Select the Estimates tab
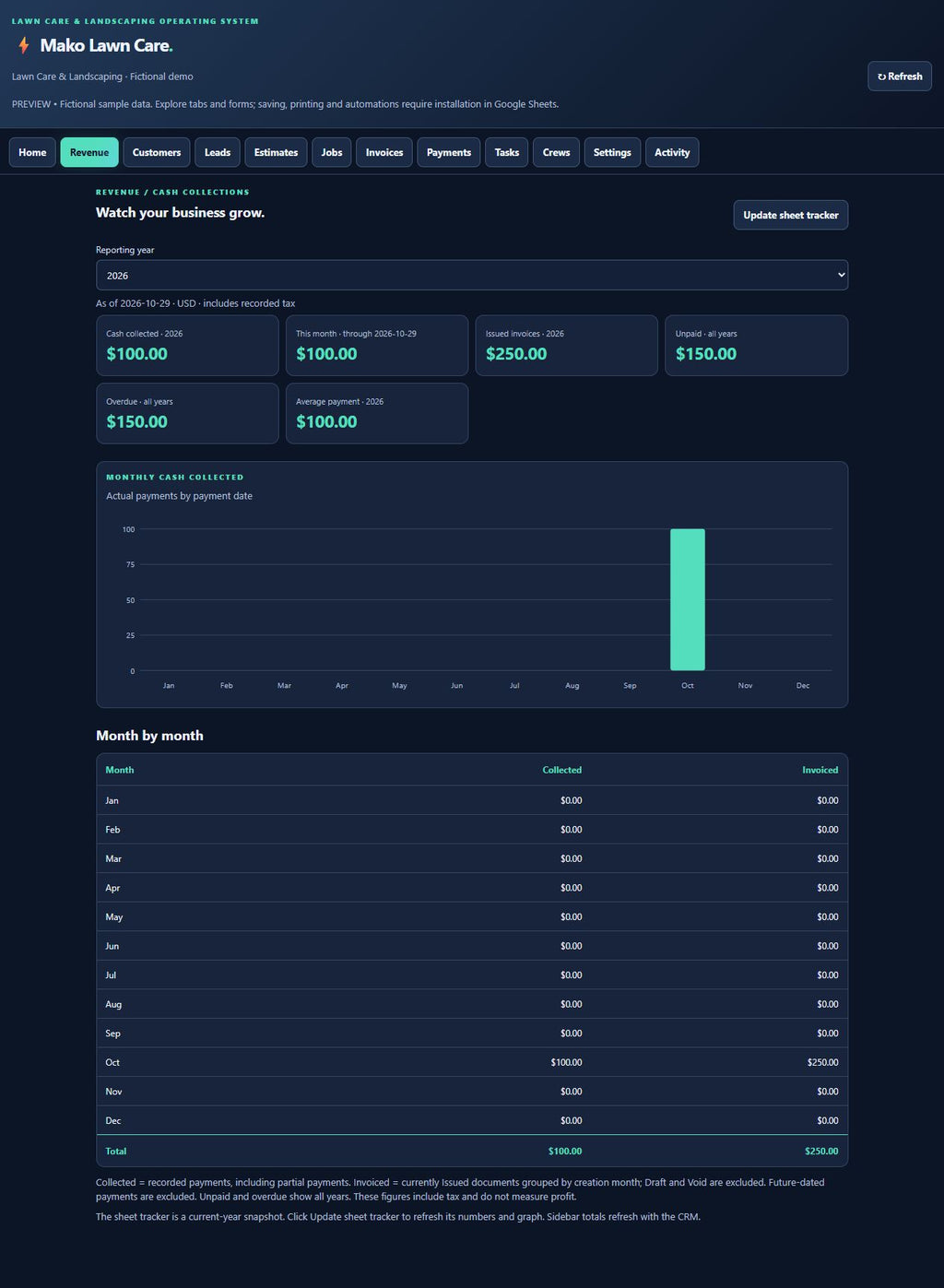This screenshot has height=1288, width=944. click(277, 152)
